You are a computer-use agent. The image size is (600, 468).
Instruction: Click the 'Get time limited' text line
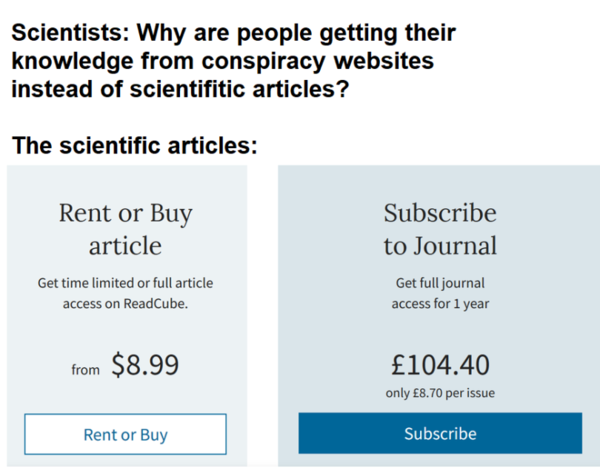tap(126, 283)
